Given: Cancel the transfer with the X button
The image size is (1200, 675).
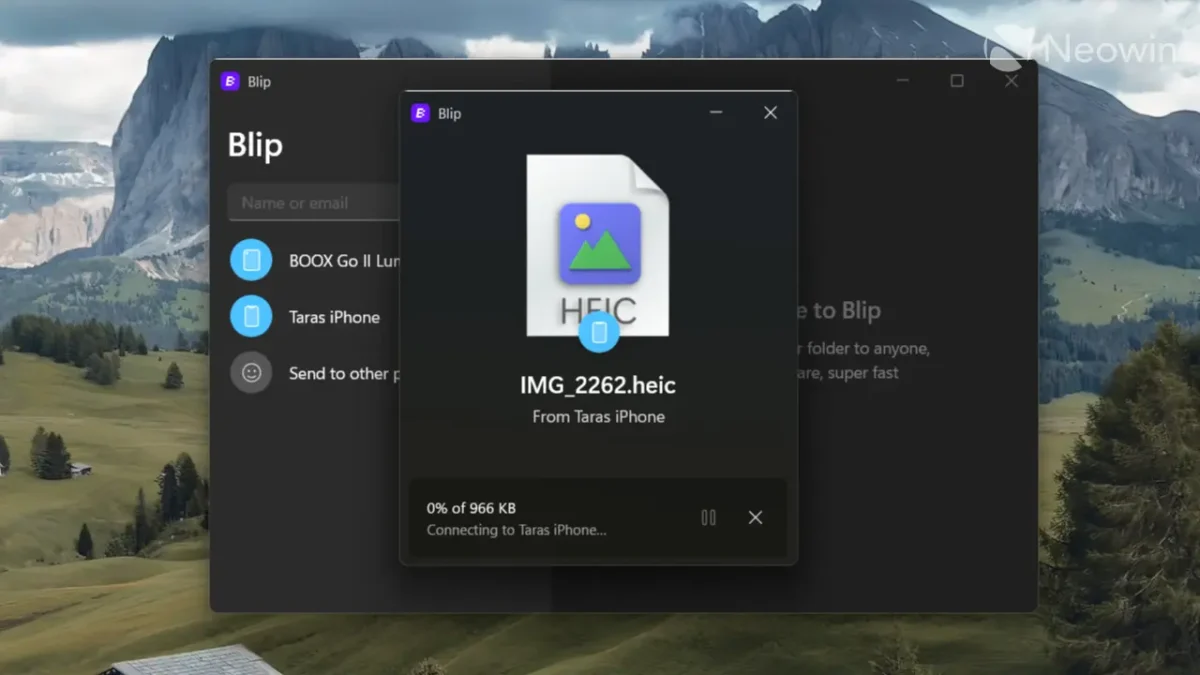Looking at the screenshot, I should click(x=755, y=518).
